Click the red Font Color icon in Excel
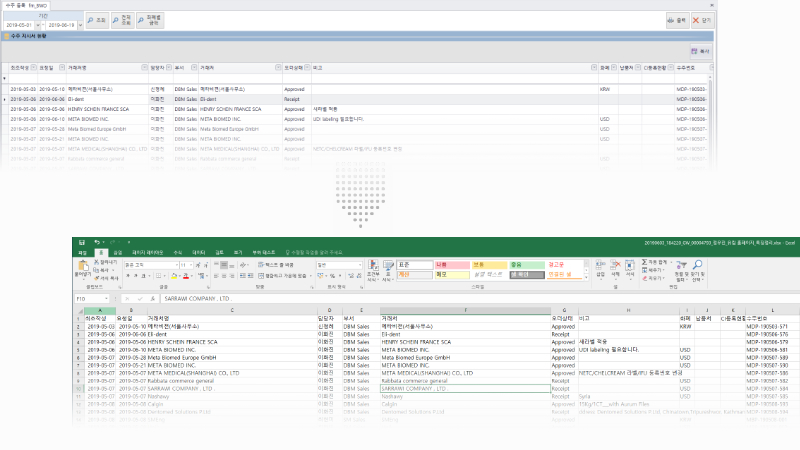 [186, 276]
